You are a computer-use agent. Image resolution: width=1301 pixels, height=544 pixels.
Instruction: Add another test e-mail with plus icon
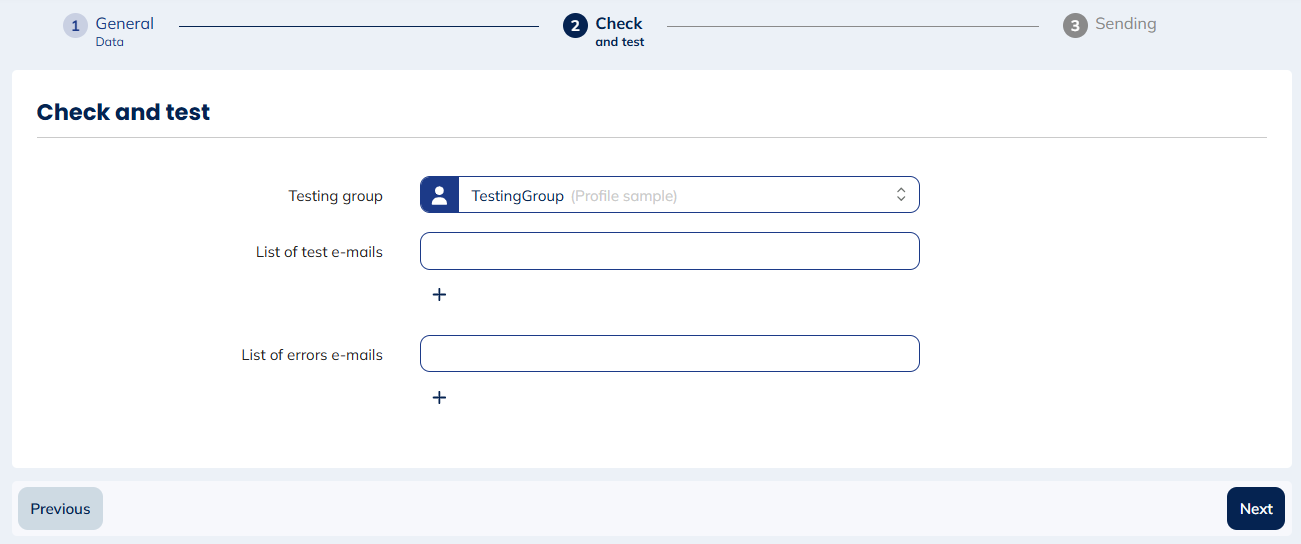click(439, 295)
